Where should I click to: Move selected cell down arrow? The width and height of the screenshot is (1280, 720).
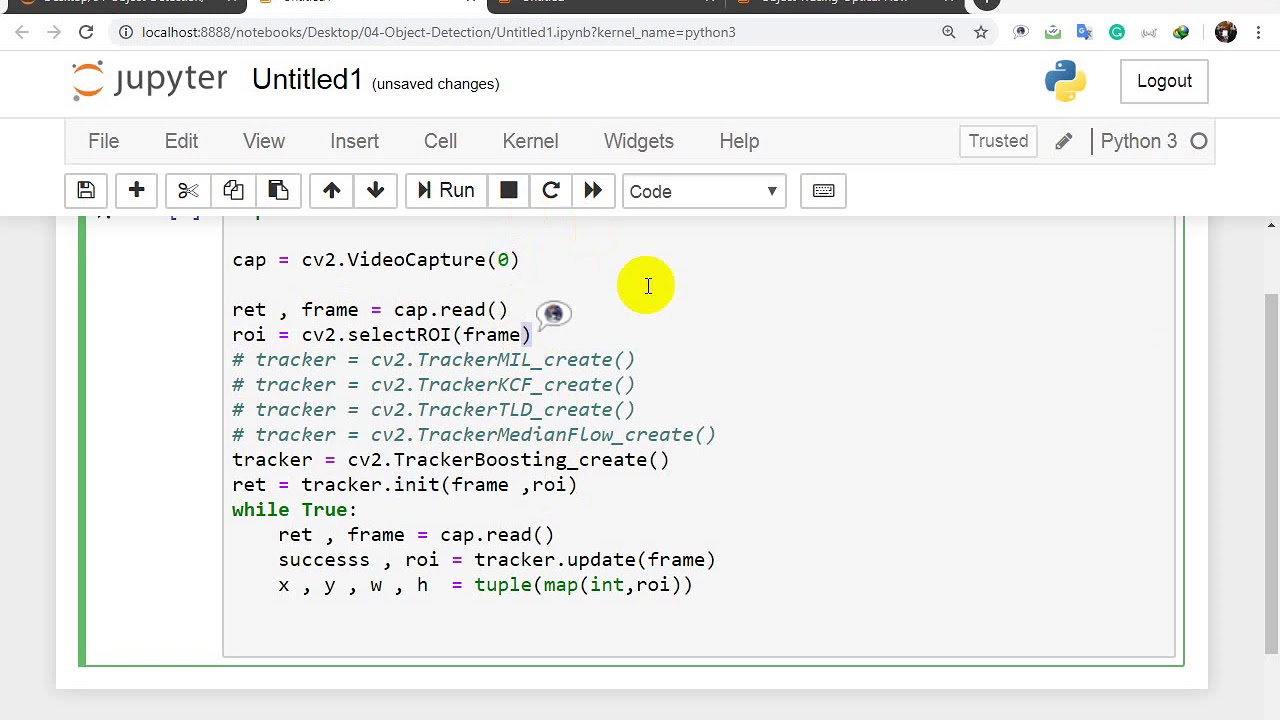[376, 191]
